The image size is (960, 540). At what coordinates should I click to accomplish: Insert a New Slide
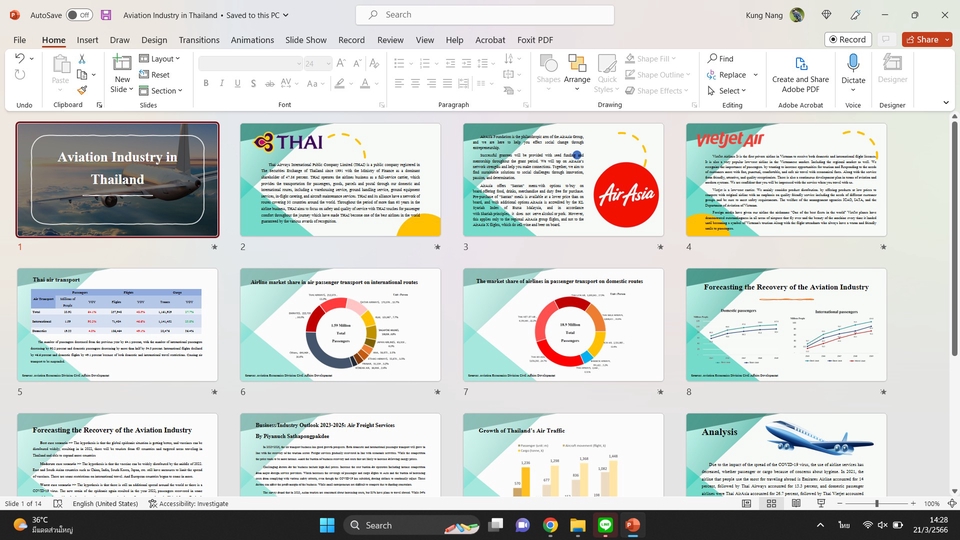pos(122,73)
